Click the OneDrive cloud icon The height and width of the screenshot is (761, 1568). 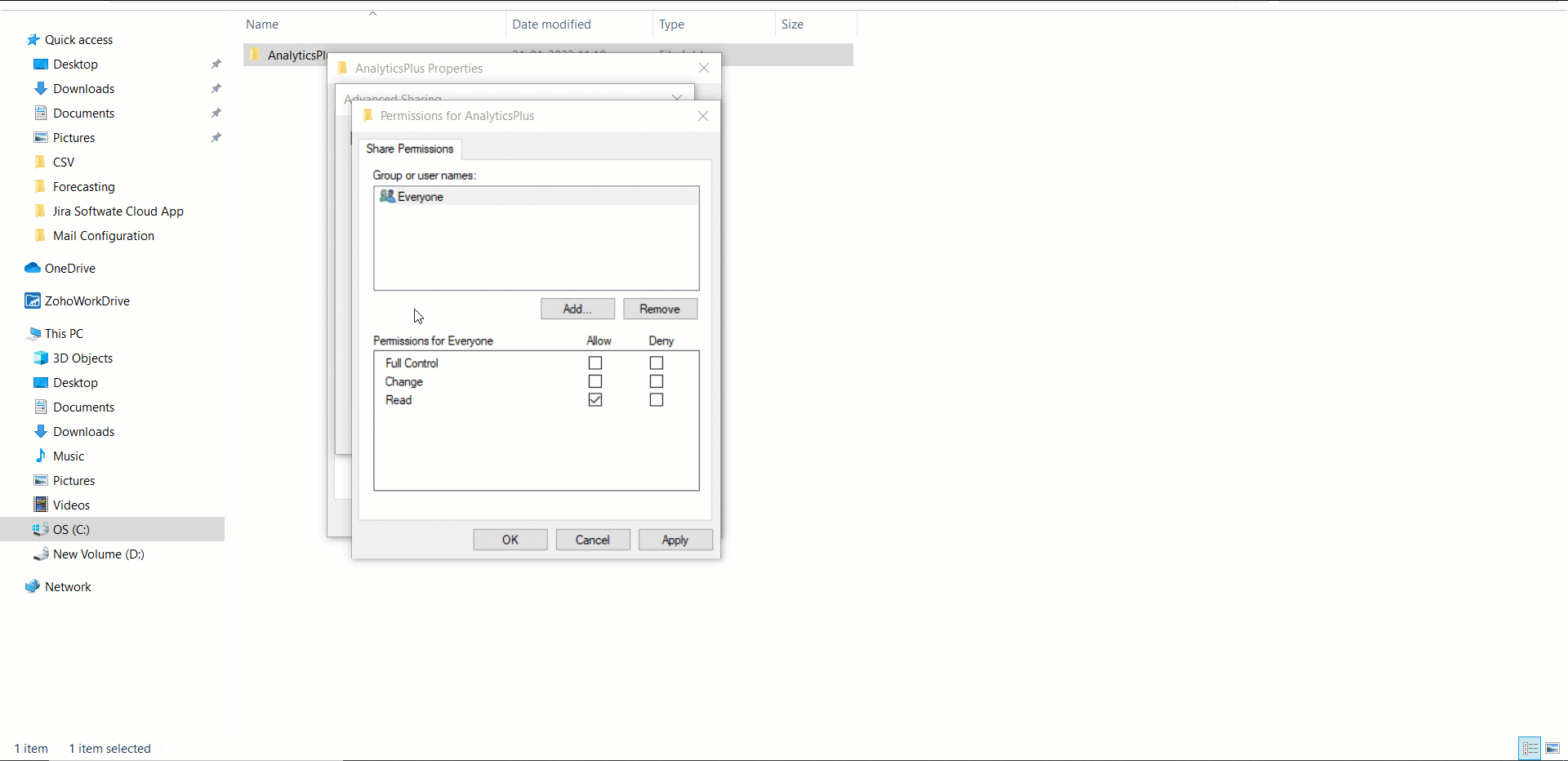[33, 268]
